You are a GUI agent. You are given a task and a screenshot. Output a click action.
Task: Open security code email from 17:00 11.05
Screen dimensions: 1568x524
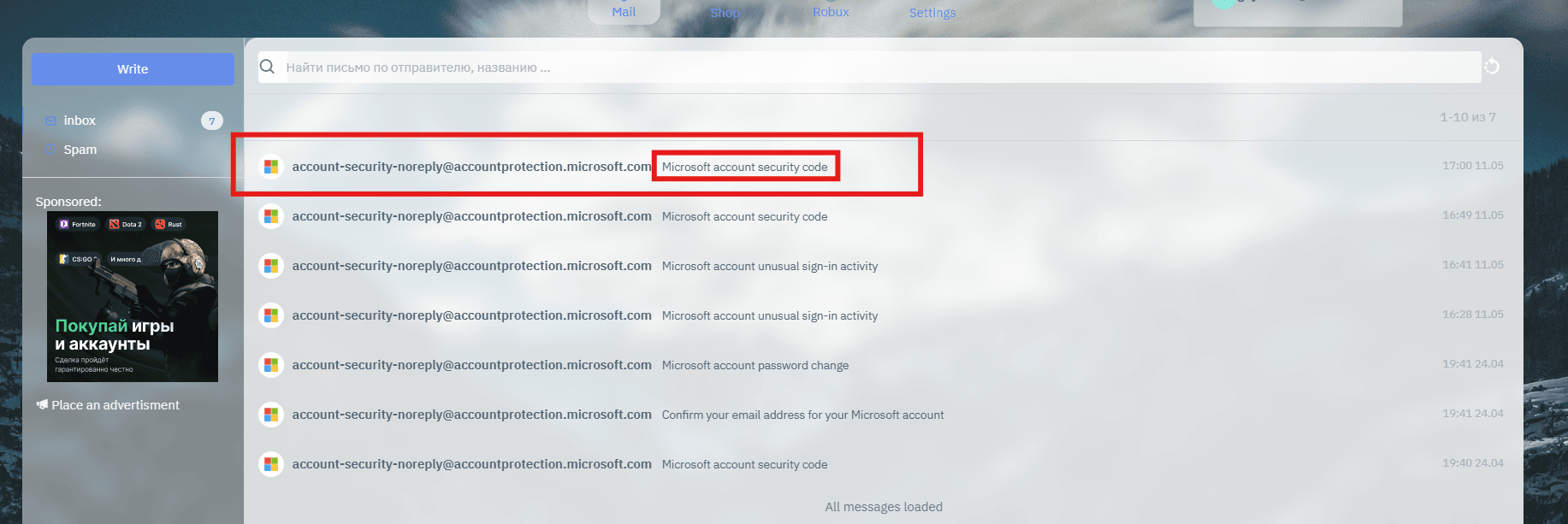(884, 167)
